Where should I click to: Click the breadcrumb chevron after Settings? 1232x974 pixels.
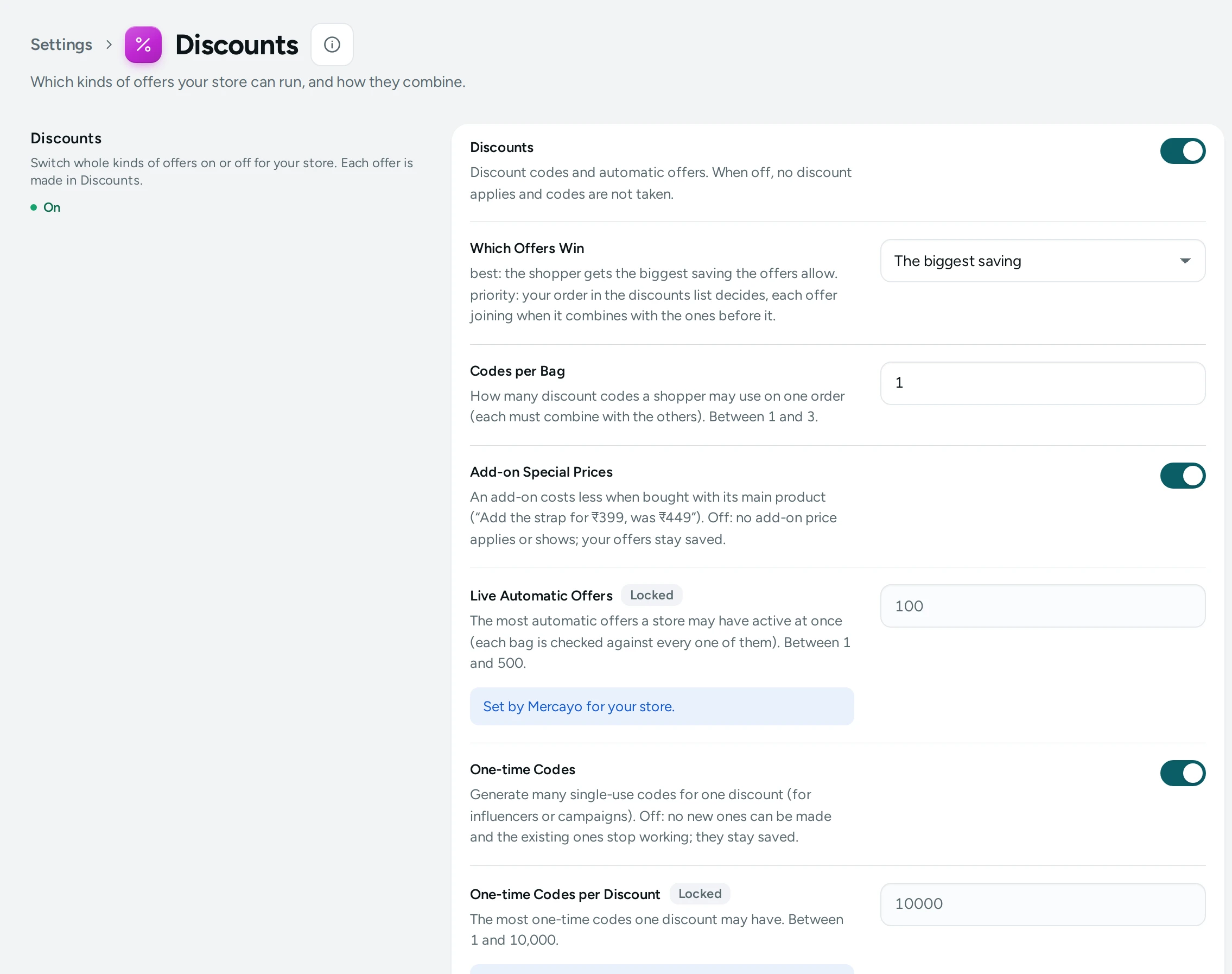tap(109, 45)
